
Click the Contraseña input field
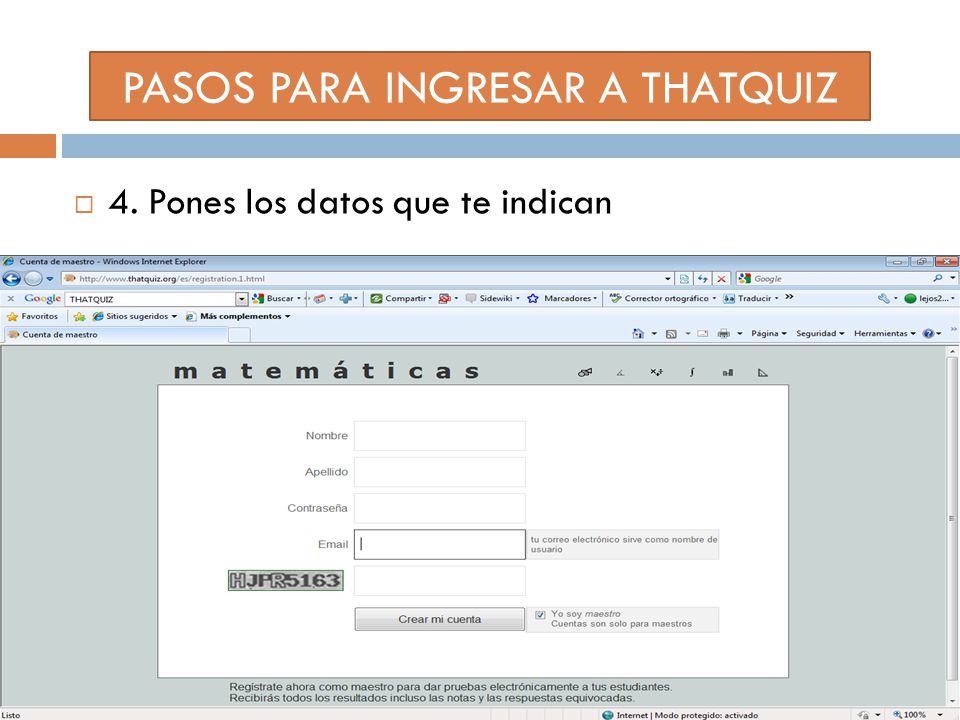pos(440,508)
